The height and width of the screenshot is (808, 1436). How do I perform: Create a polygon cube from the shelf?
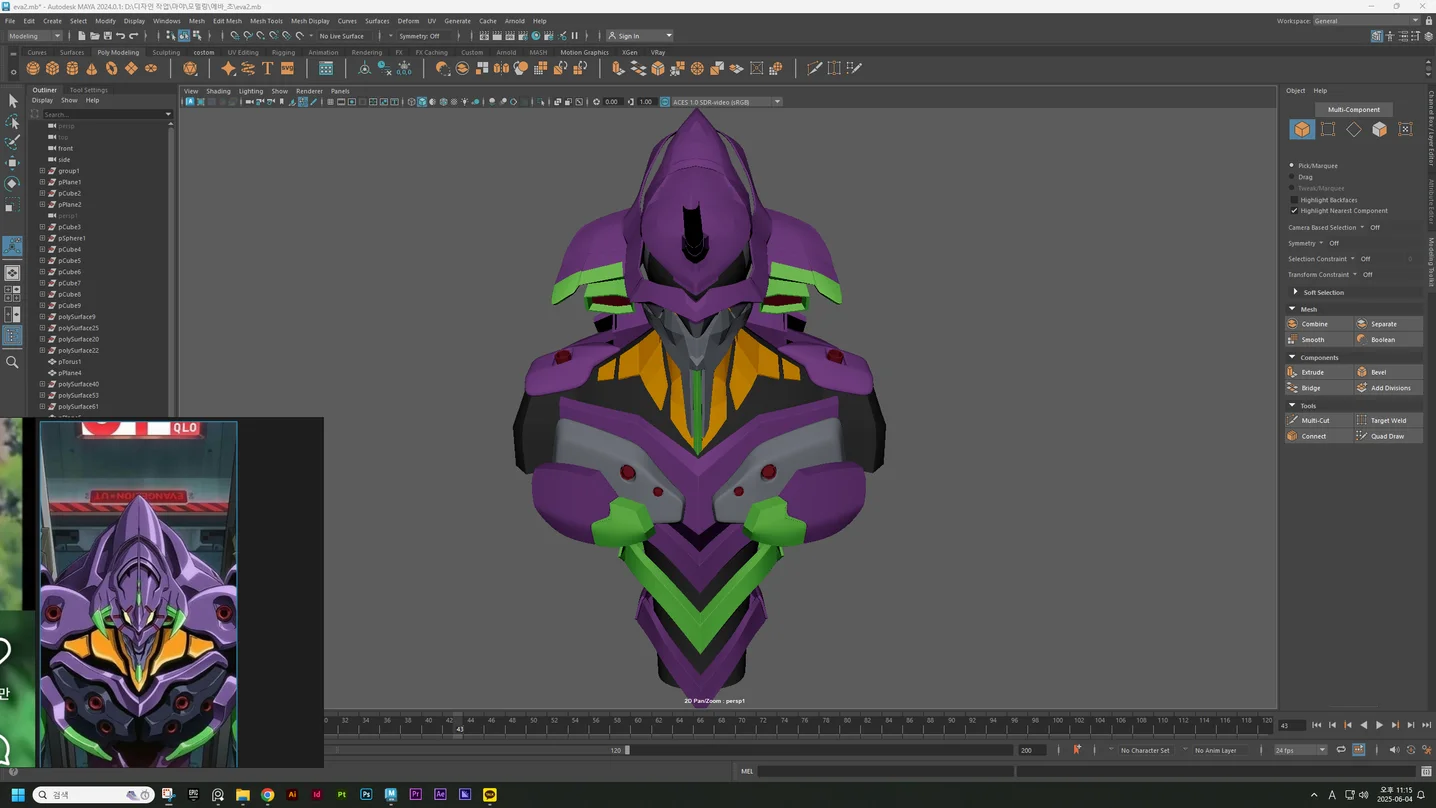[x=52, y=68]
